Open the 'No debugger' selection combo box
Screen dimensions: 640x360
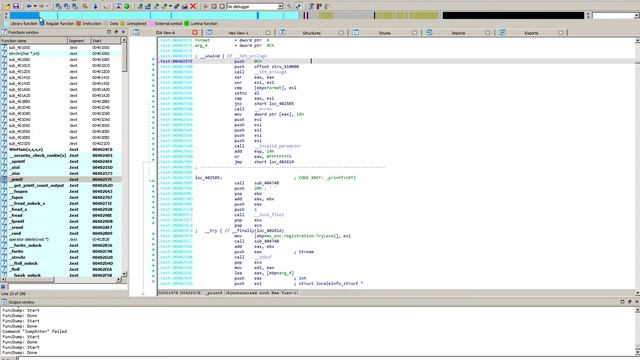(x=255, y=7)
